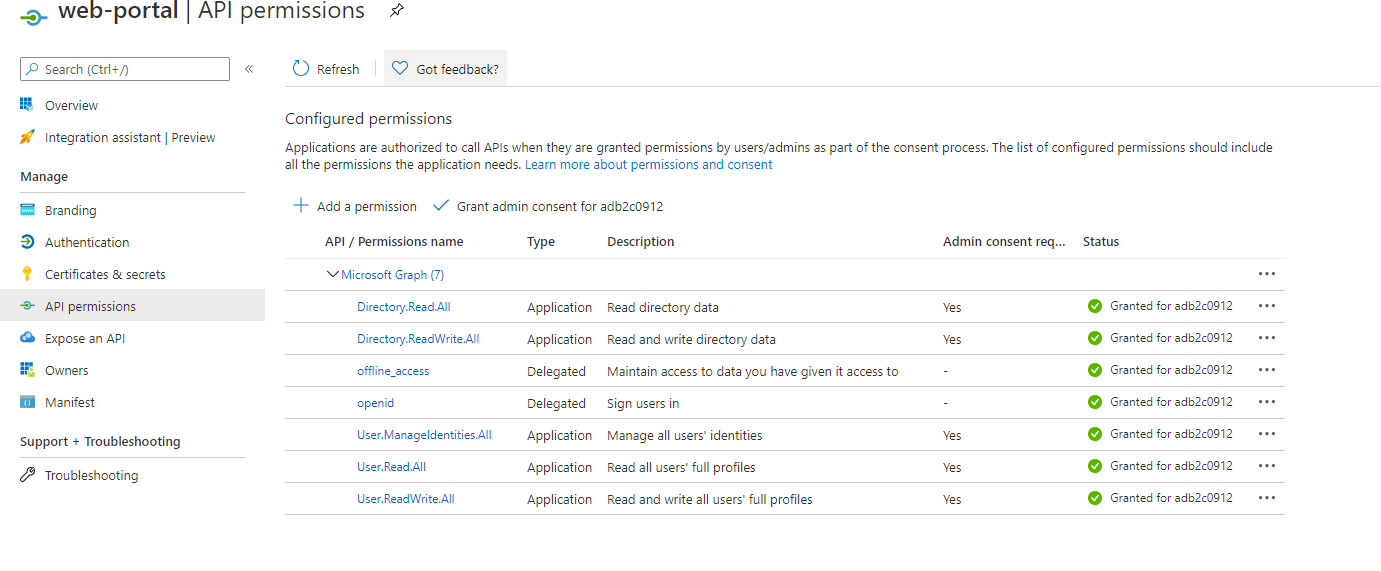
Task: Click the Certificates & secrets key icon
Action: pos(27,274)
